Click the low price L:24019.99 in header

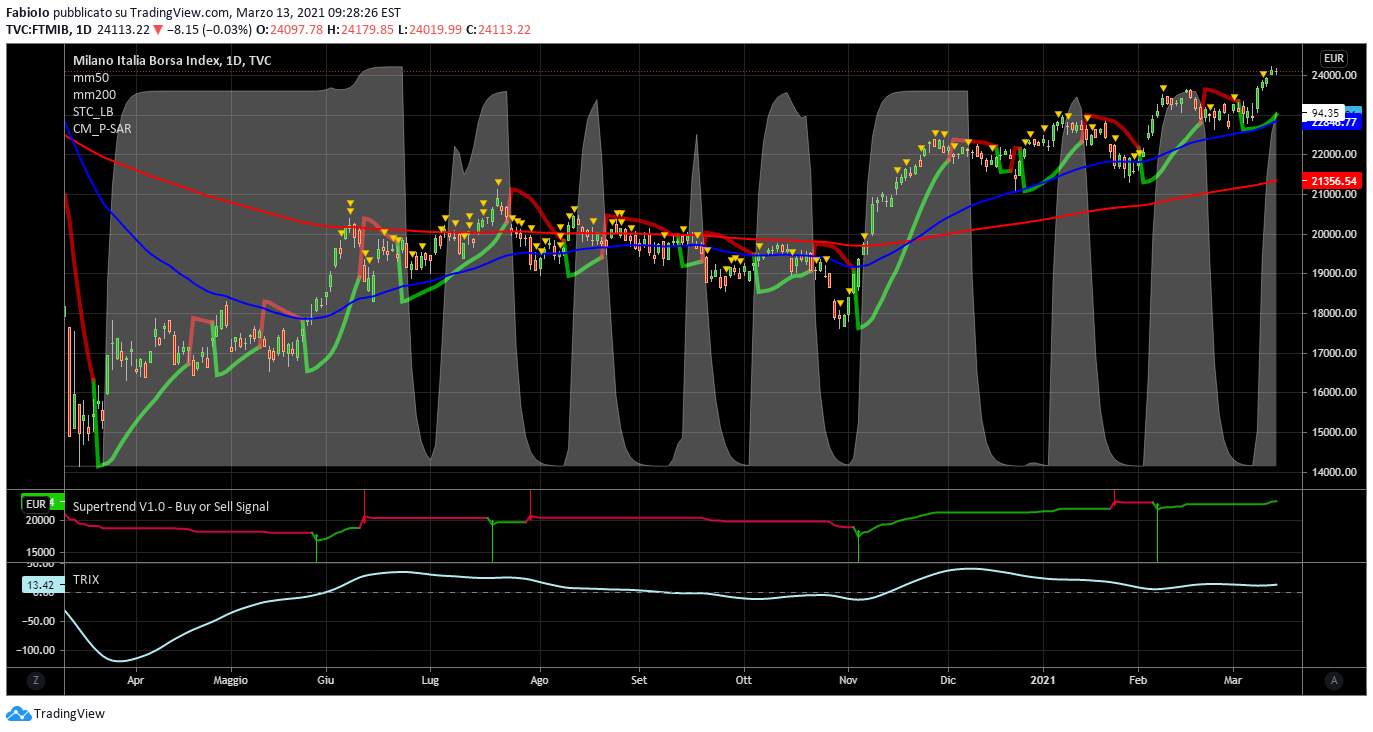click(x=429, y=30)
